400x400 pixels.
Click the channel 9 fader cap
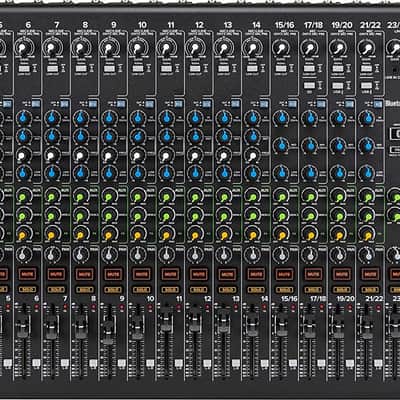click(x=109, y=331)
